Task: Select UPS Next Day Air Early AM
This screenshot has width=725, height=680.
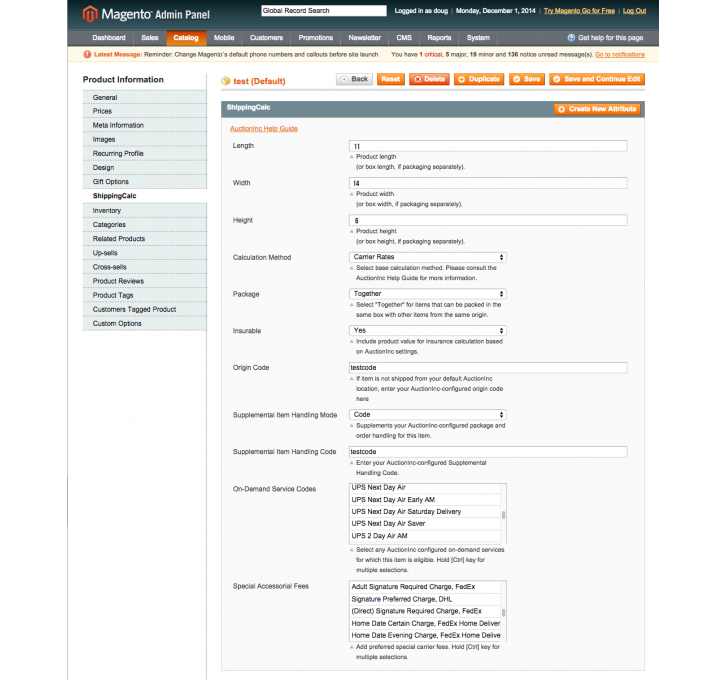Action: (x=425, y=500)
